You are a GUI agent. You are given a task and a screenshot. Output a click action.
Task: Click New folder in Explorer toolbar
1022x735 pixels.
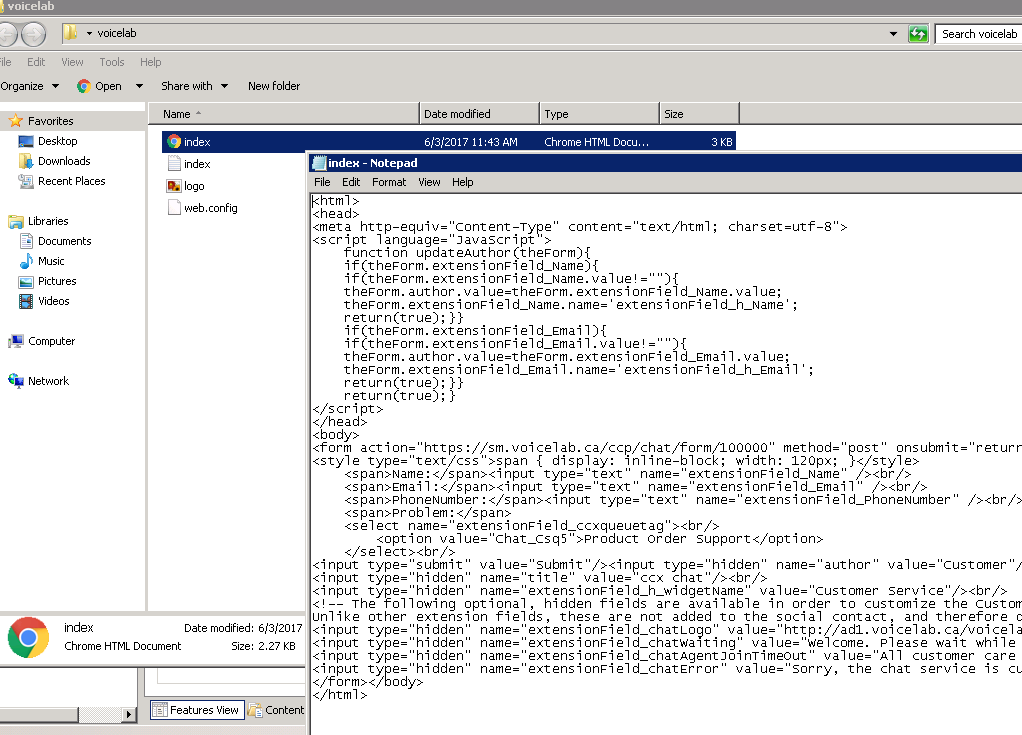click(x=274, y=86)
